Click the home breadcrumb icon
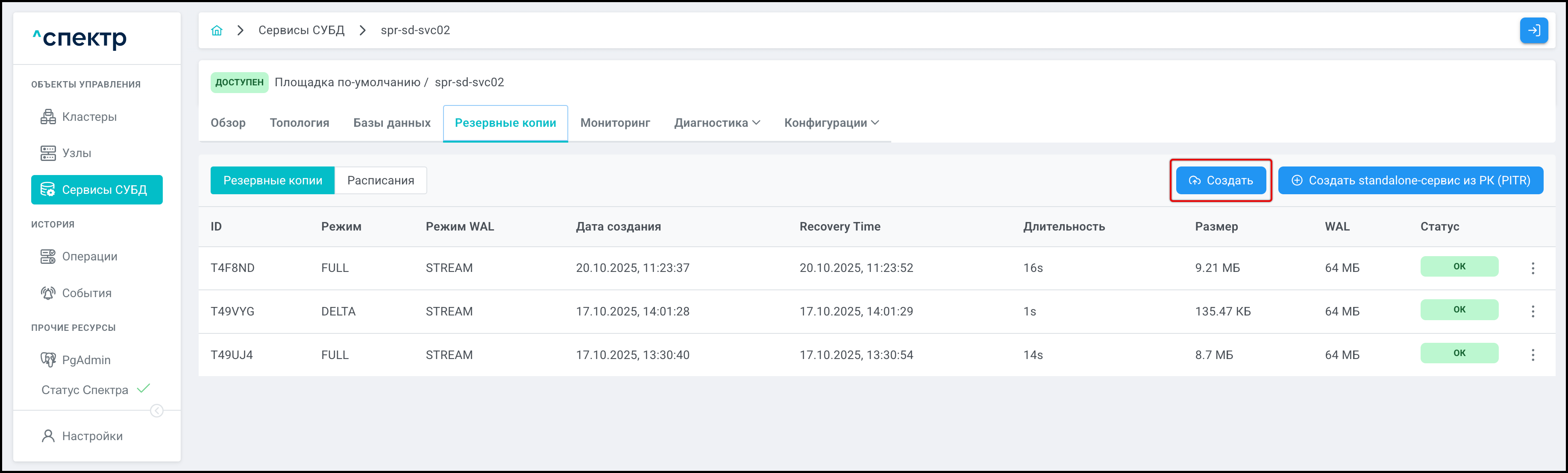Image resolution: width=1568 pixels, height=473 pixels. pos(217,30)
